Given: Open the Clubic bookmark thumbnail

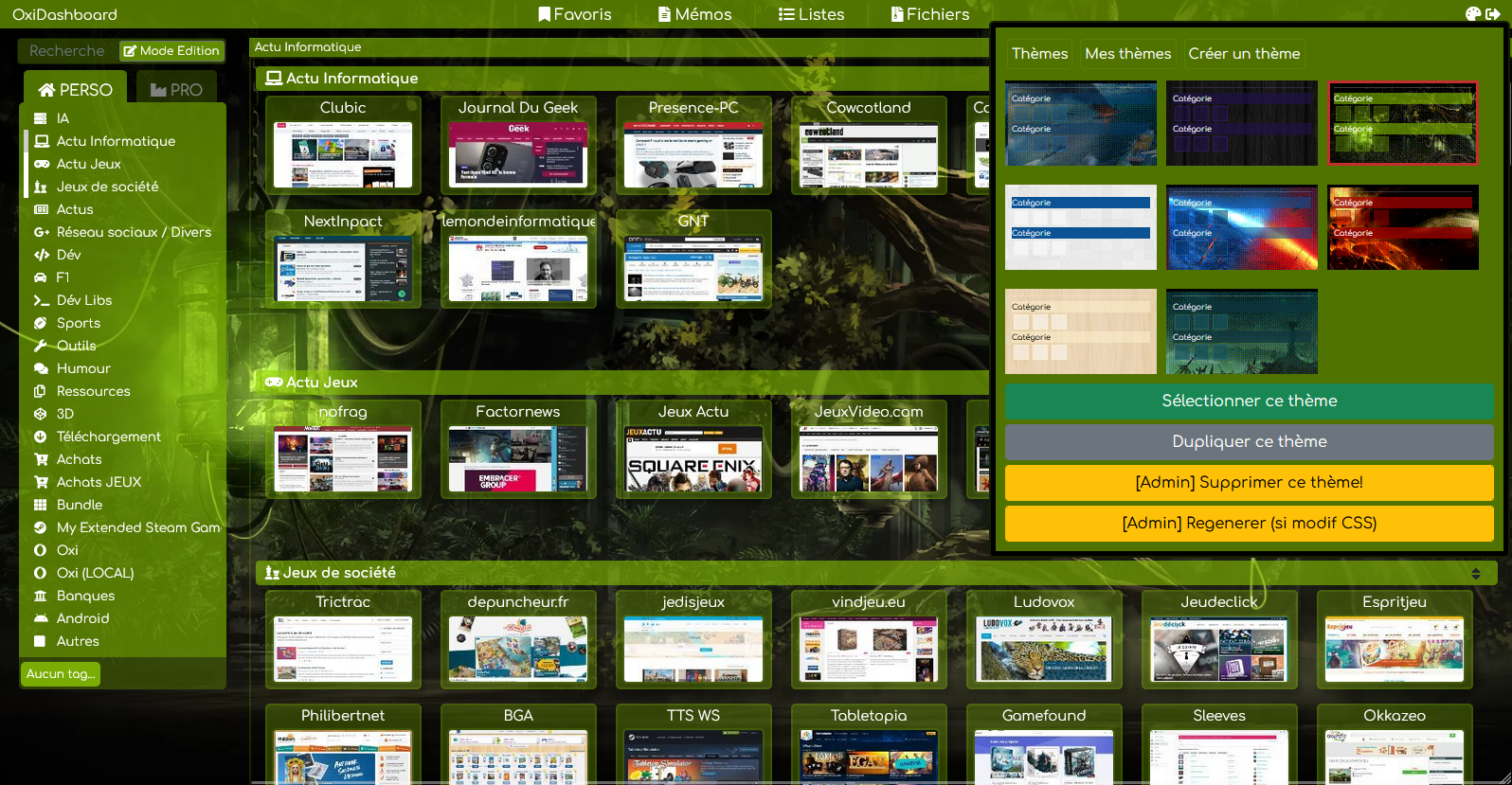Looking at the screenshot, I should click(343, 154).
